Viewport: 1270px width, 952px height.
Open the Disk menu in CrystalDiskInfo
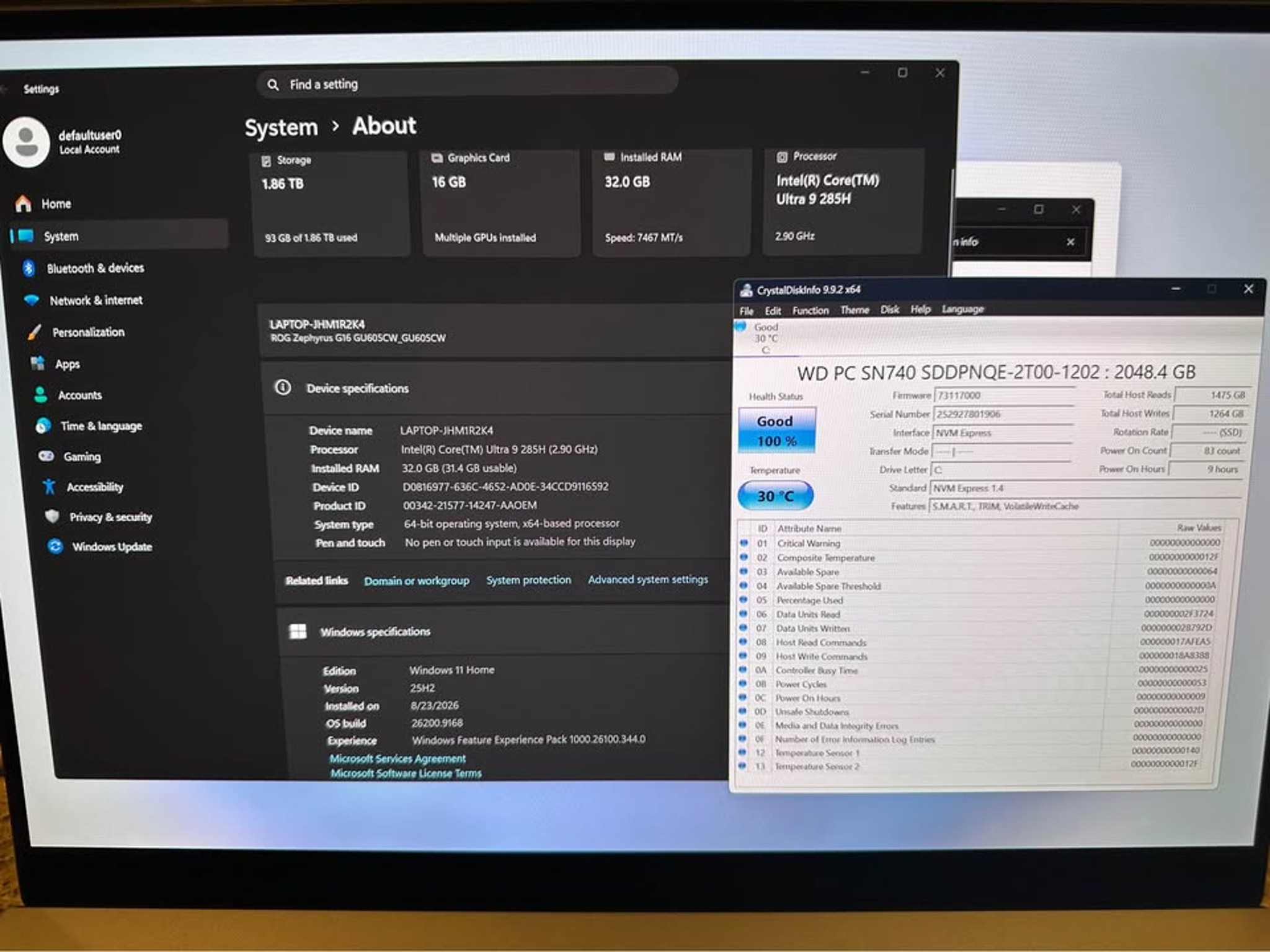point(890,309)
